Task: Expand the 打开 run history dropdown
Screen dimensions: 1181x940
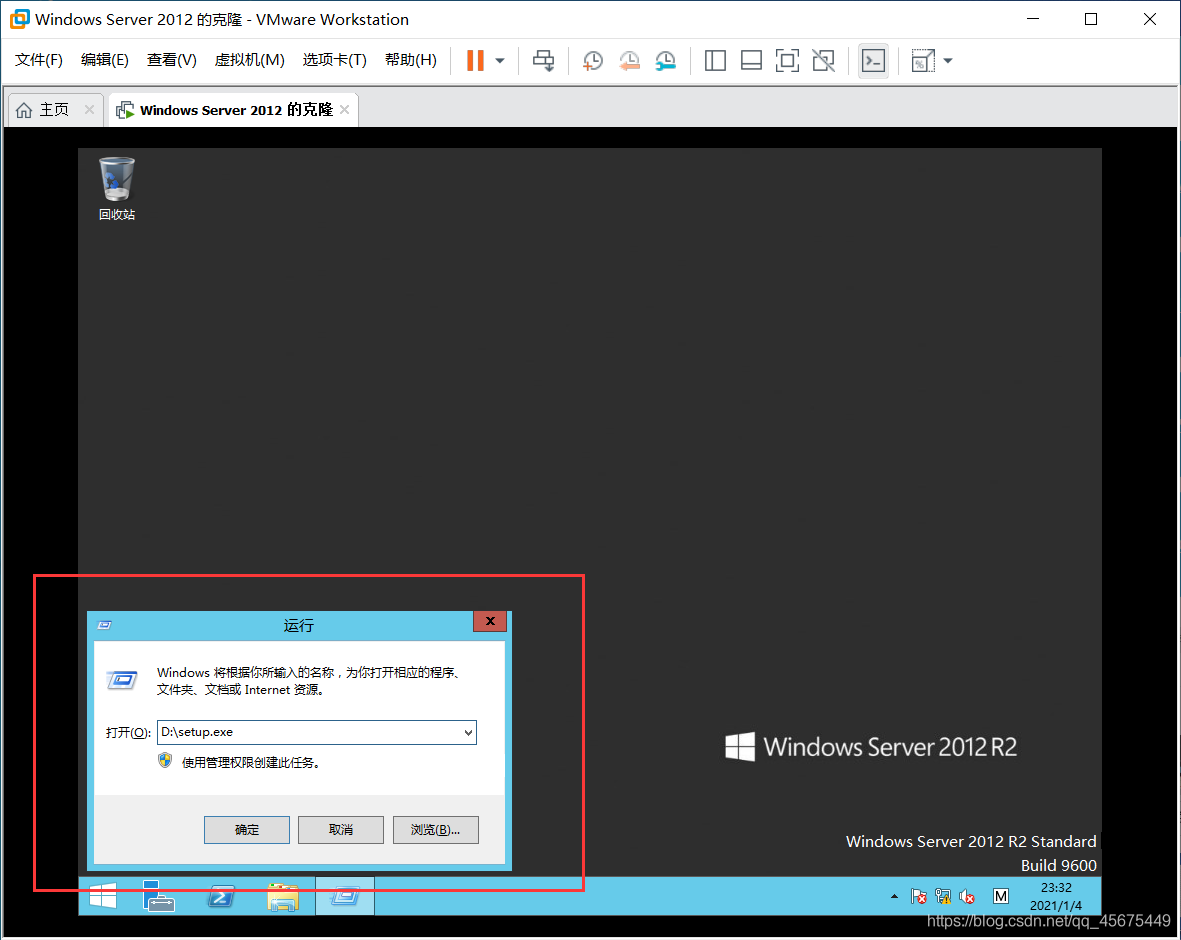Action: 467,732
